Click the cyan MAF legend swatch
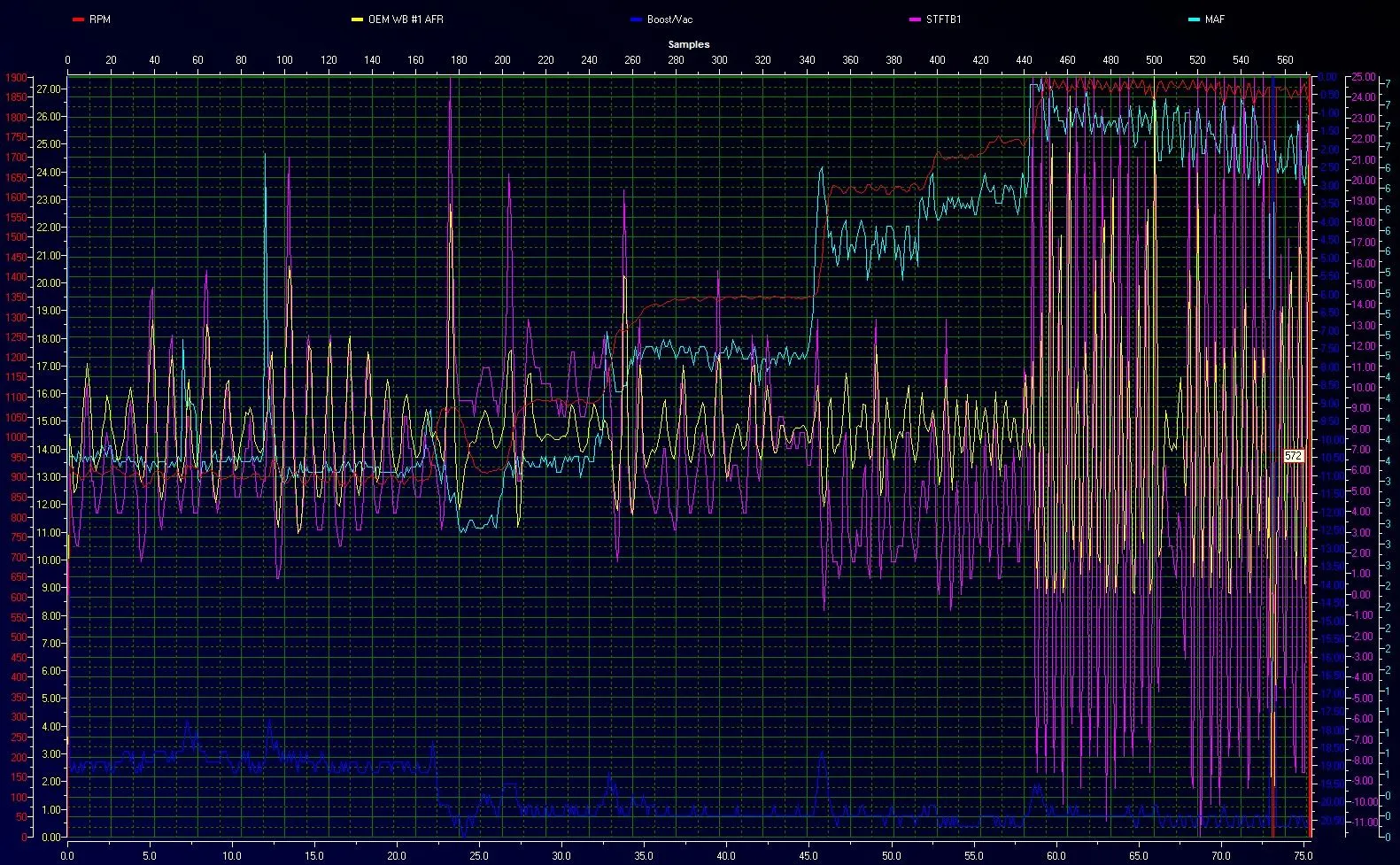The image size is (1400, 865). pos(1194,19)
